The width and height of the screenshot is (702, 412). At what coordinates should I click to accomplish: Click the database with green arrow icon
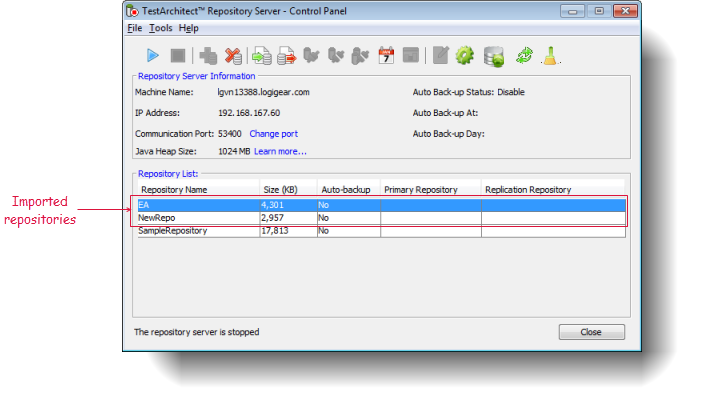coord(494,56)
